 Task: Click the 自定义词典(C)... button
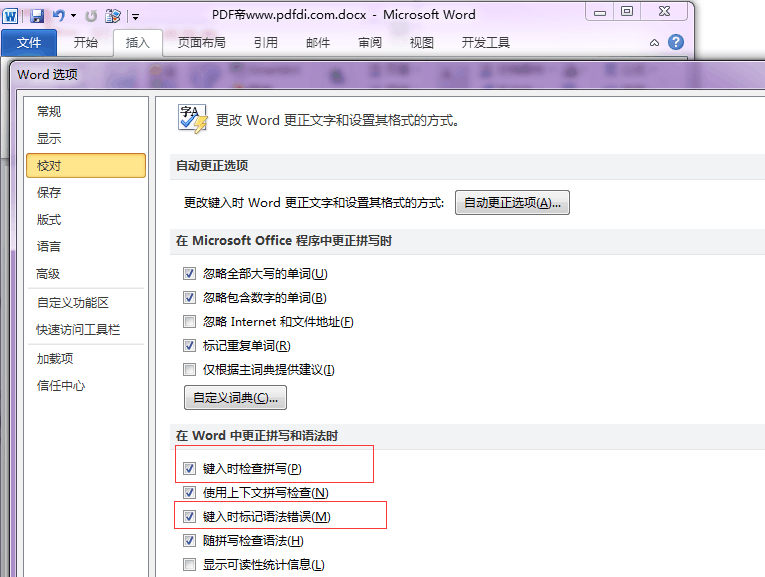(235, 398)
